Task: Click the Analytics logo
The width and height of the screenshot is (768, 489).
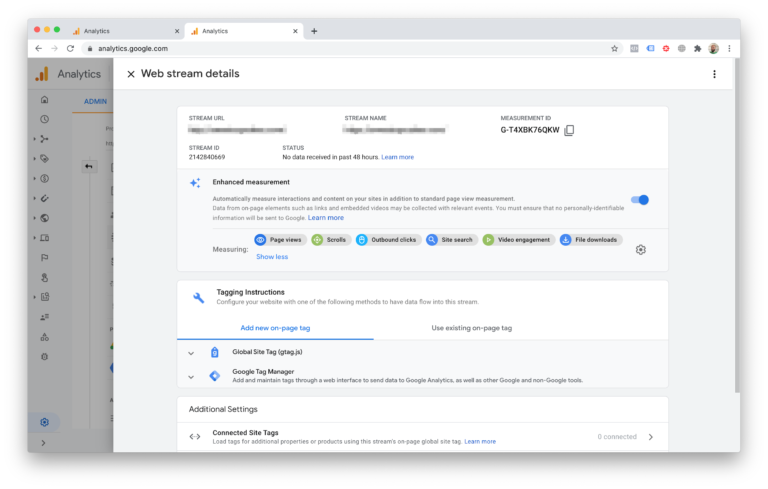Action: (x=42, y=74)
